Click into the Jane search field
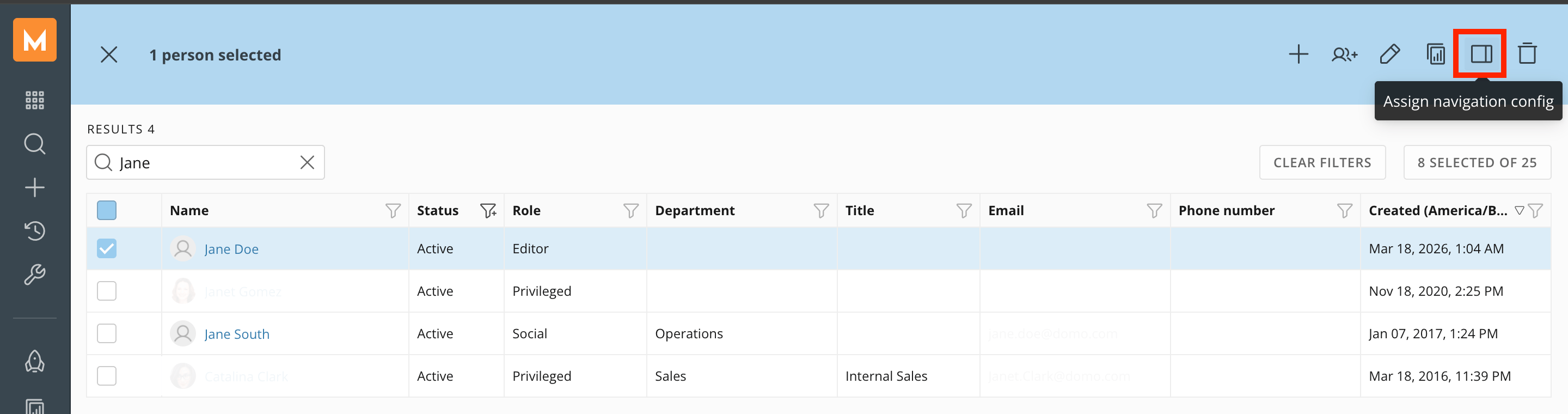The height and width of the screenshot is (414, 1568). [x=206, y=162]
